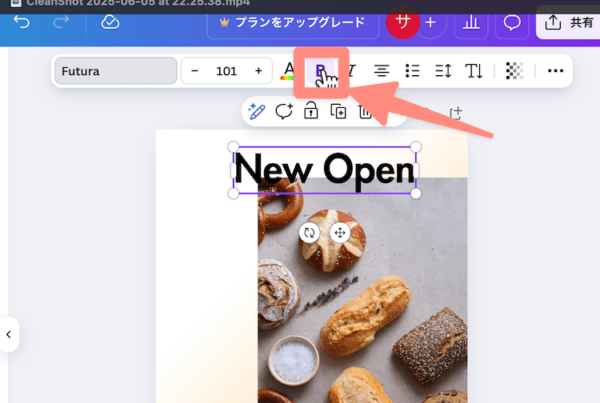
Task: Click the top-left text box resize handle
Action: (233, 147)
